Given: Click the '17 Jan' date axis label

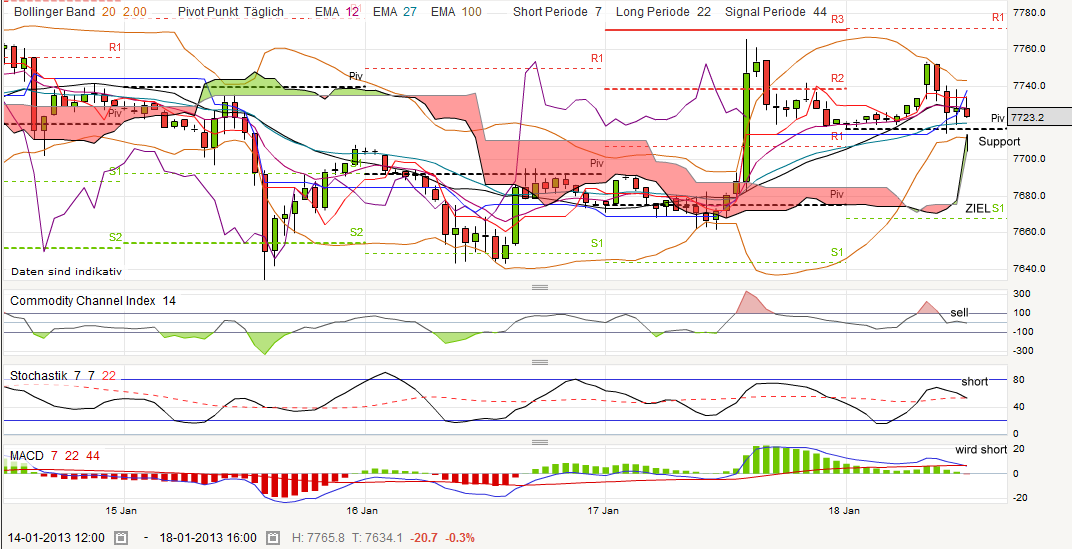Looking at the screenshot, I should click(604, 511).
